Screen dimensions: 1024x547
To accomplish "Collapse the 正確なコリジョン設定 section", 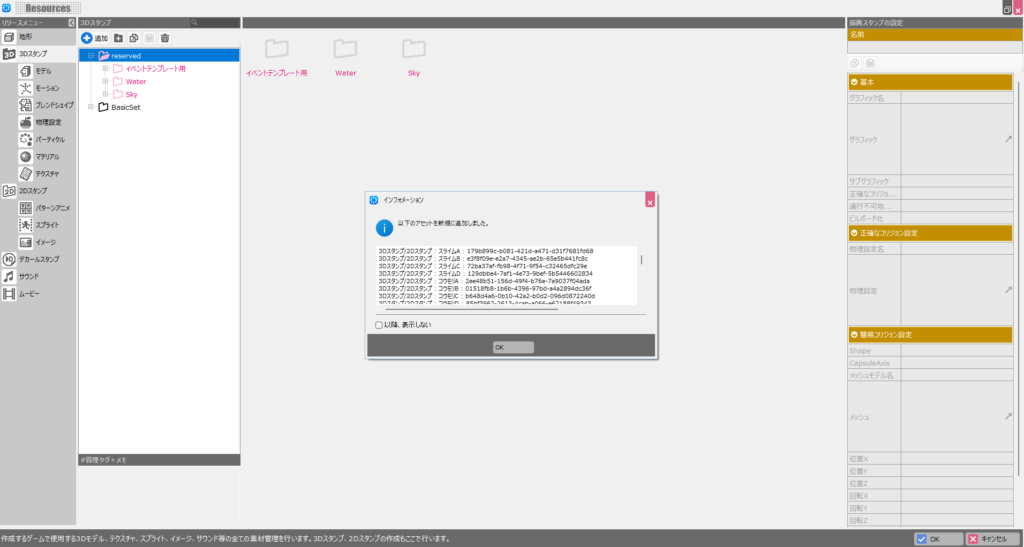I will pyautogui.click(x=855, y=233).
